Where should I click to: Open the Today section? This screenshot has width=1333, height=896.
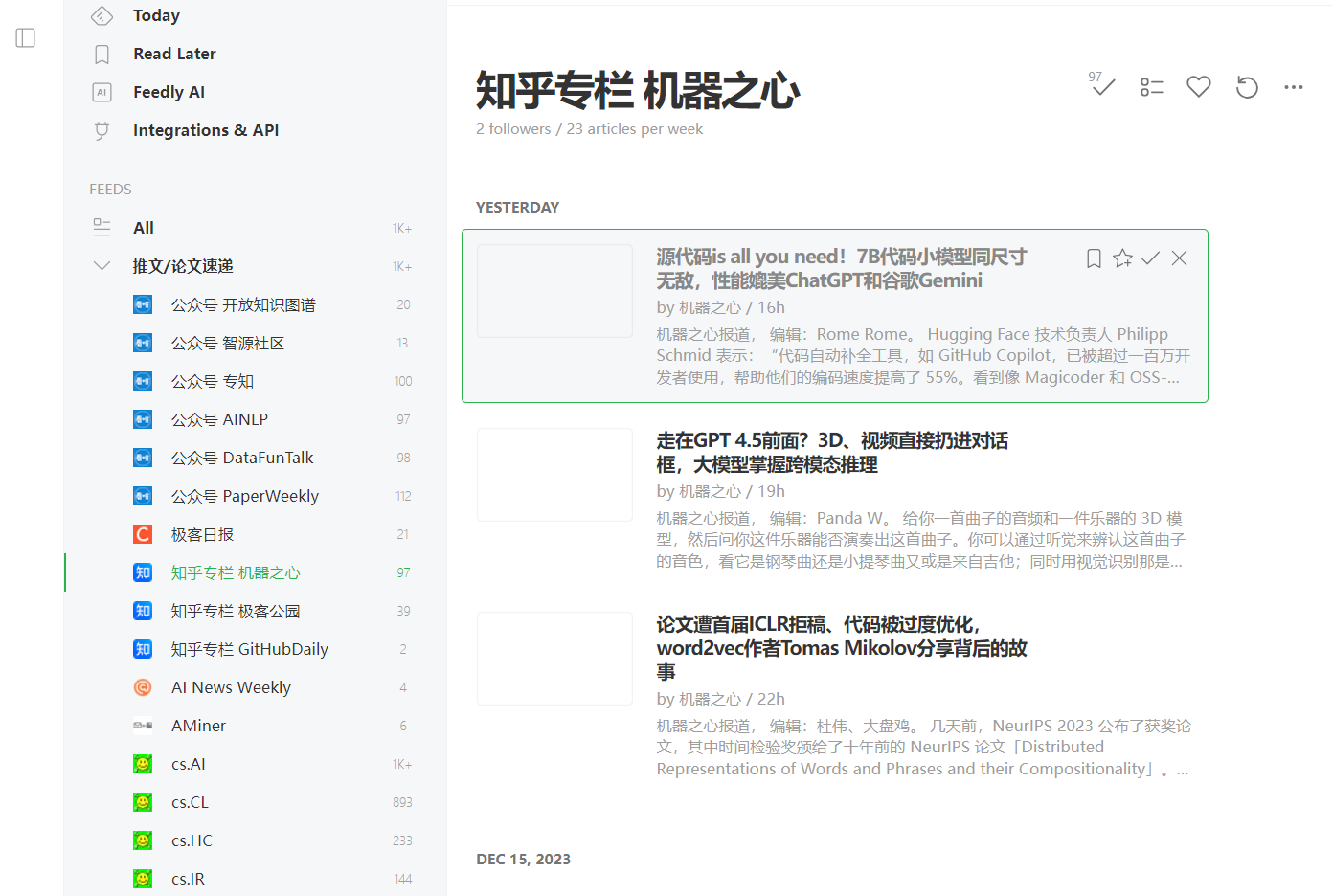[156, 15]
